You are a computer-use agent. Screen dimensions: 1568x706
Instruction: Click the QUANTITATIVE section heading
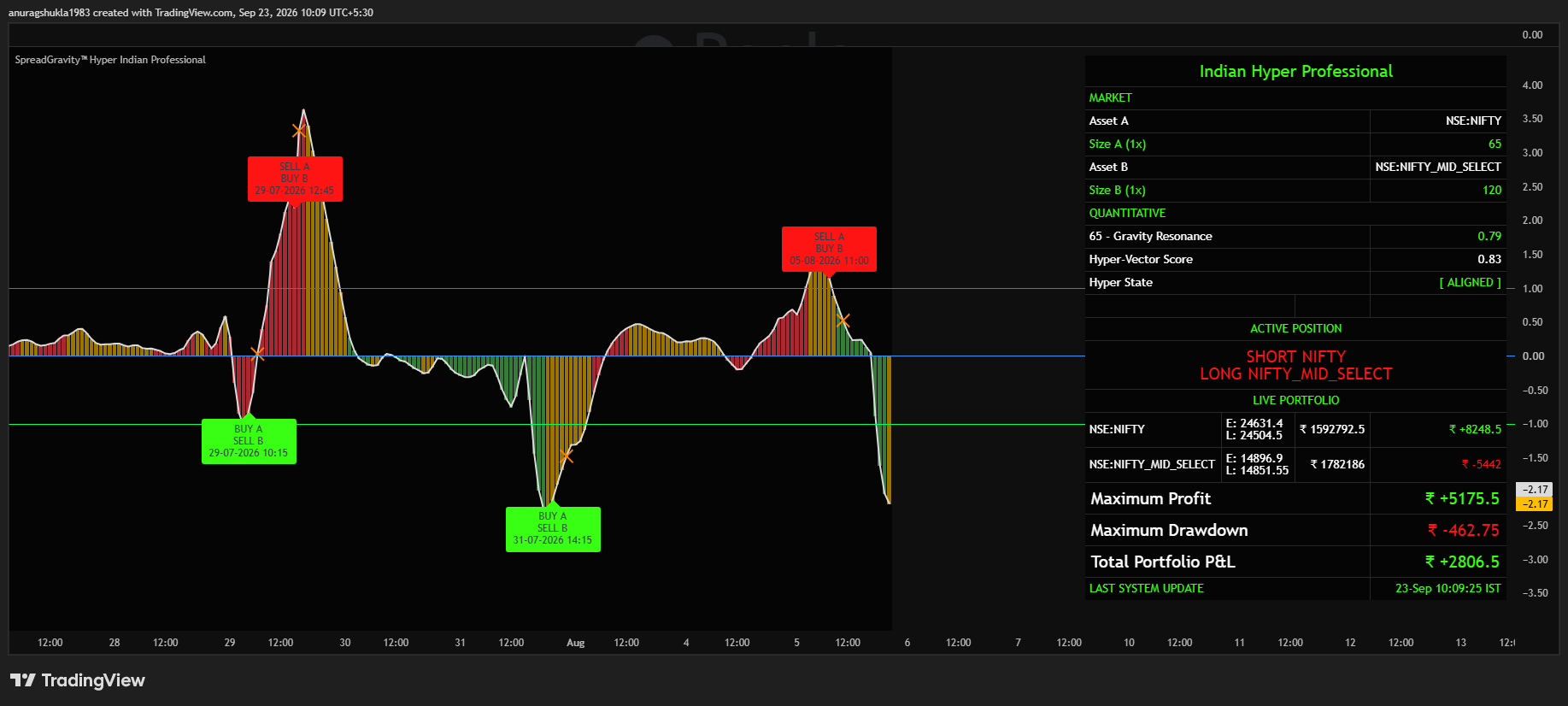pos(1127,213)
